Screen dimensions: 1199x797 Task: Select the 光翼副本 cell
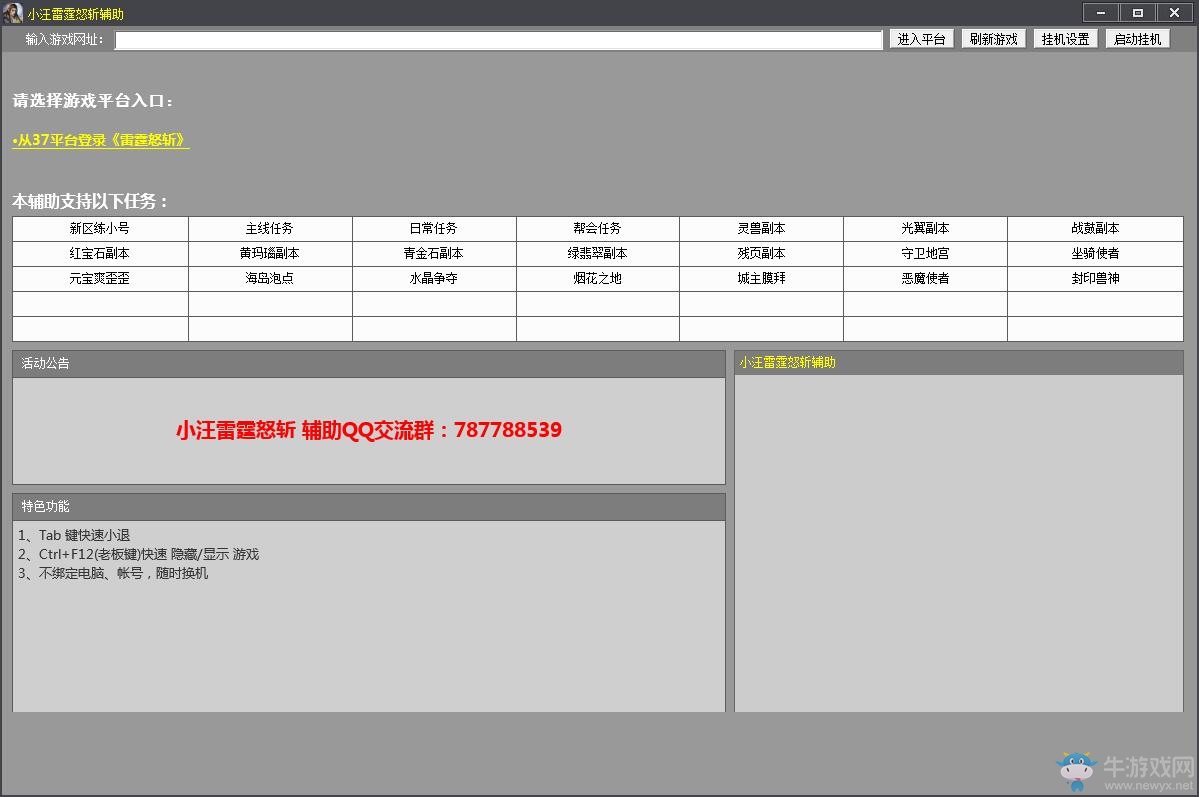coord(925,229)
